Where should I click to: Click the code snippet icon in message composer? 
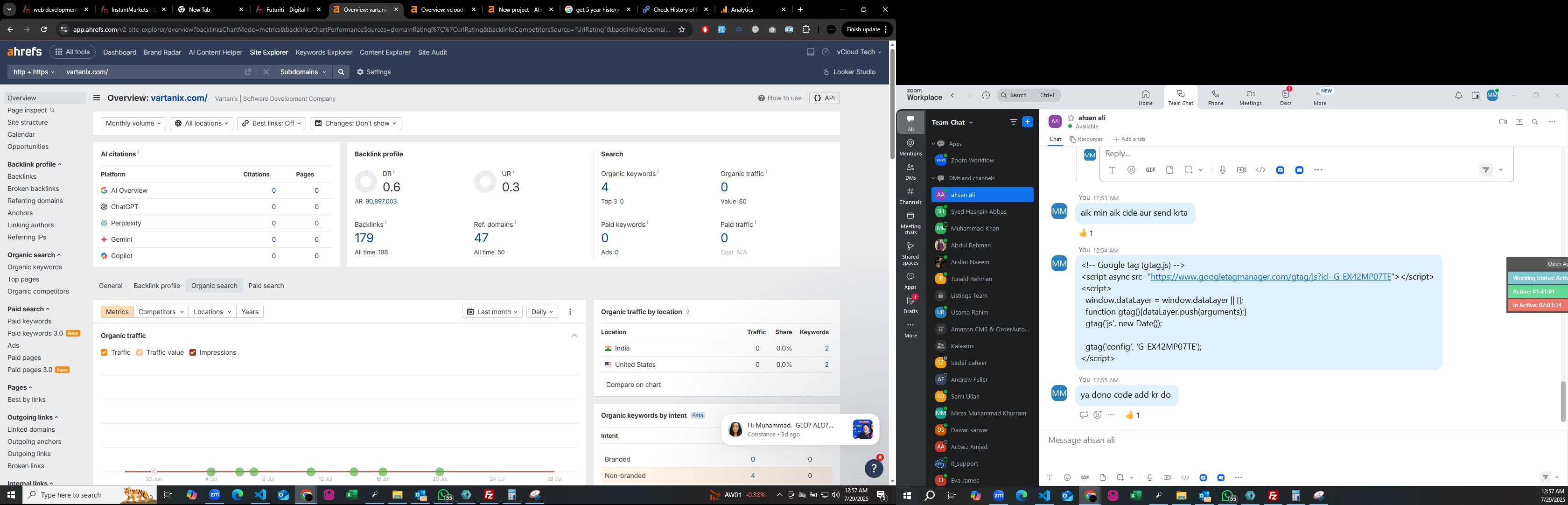1185,477
